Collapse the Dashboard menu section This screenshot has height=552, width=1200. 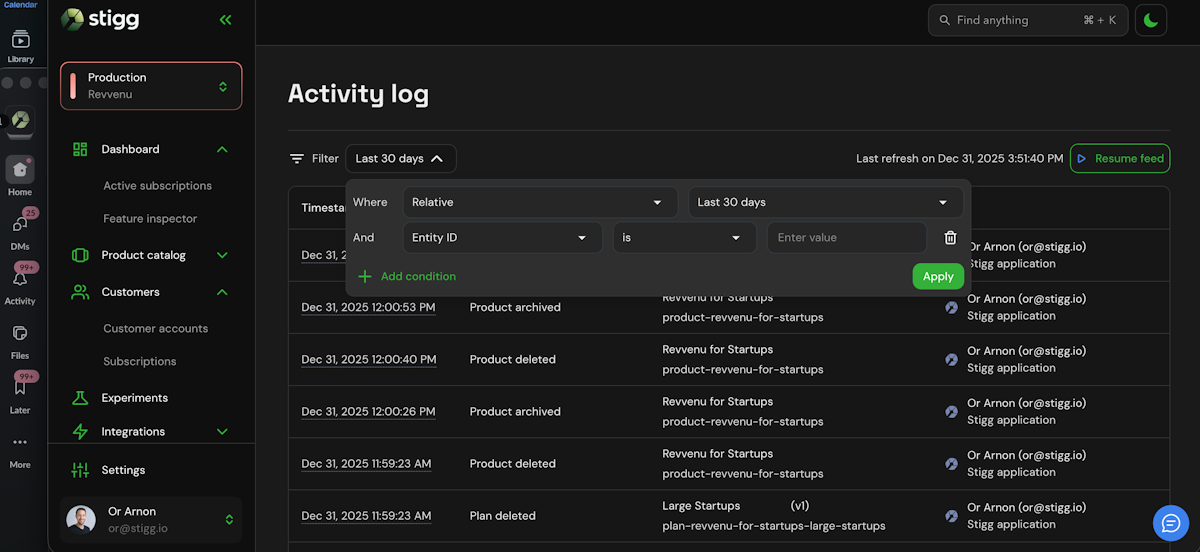[222, 150]
